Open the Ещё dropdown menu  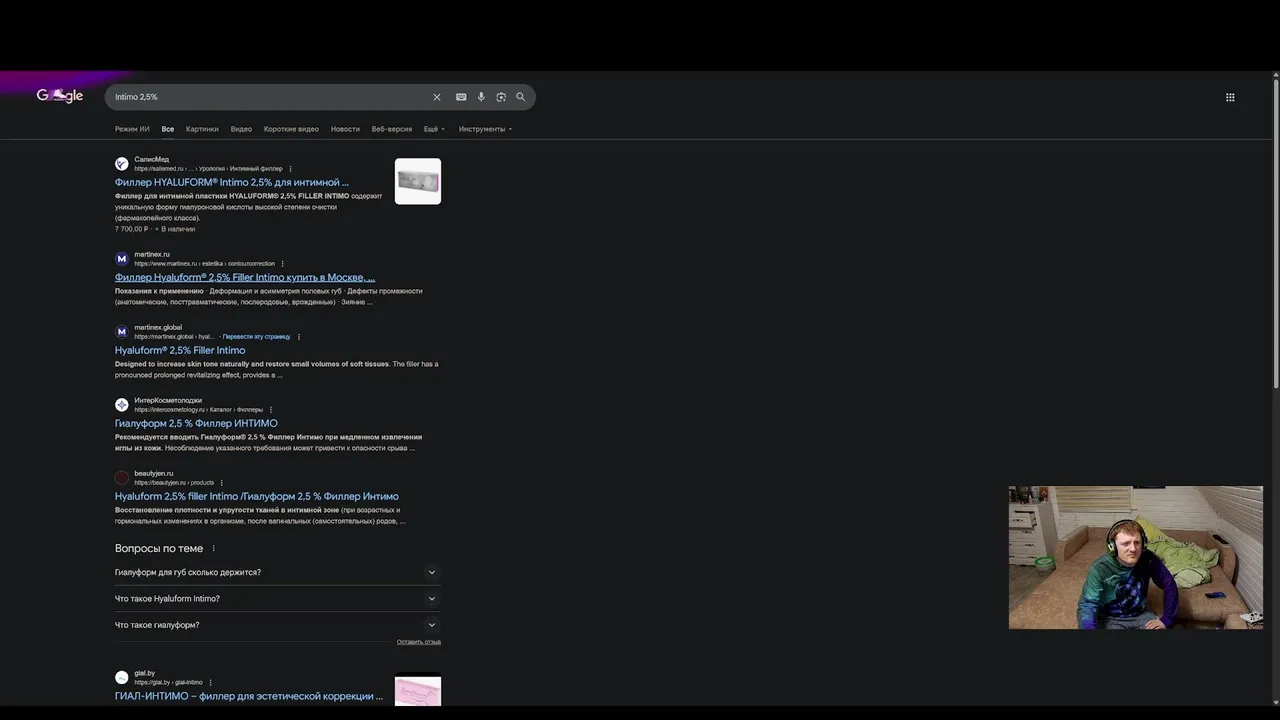434,129
